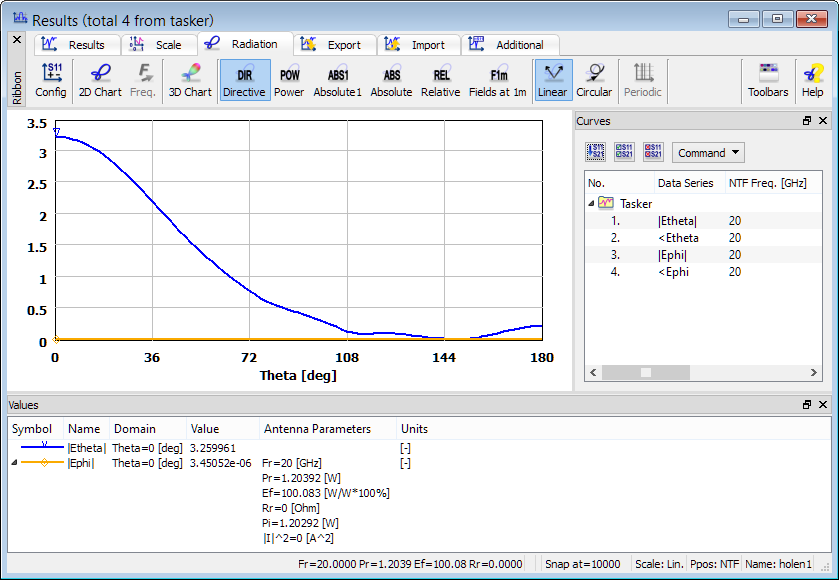Switch to the Export tab
The width and height of the screenshot is (839, 580).
pos(337,45)
